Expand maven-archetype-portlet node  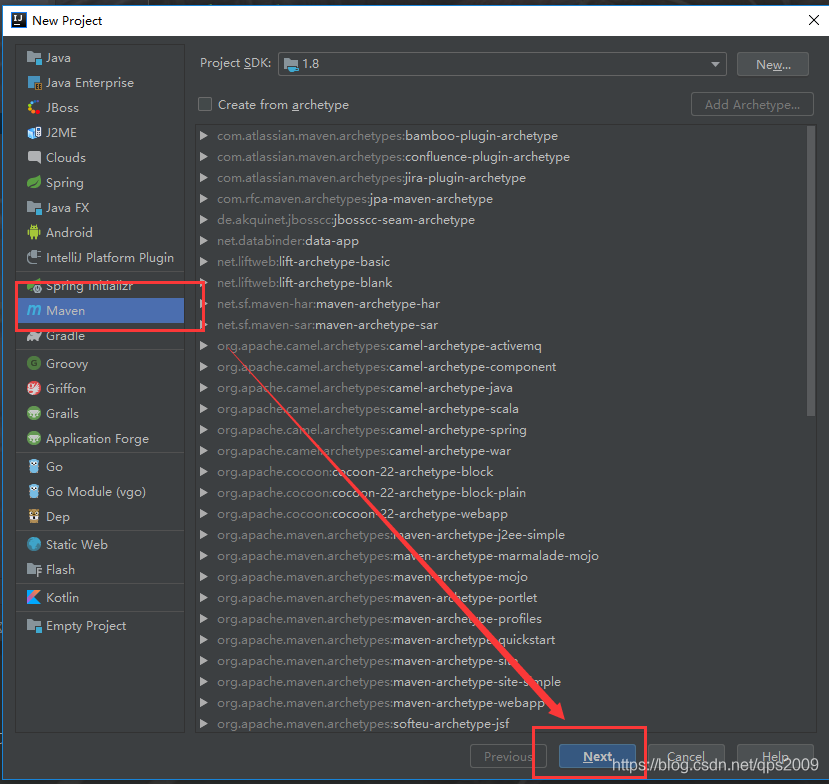pos(204,598)
